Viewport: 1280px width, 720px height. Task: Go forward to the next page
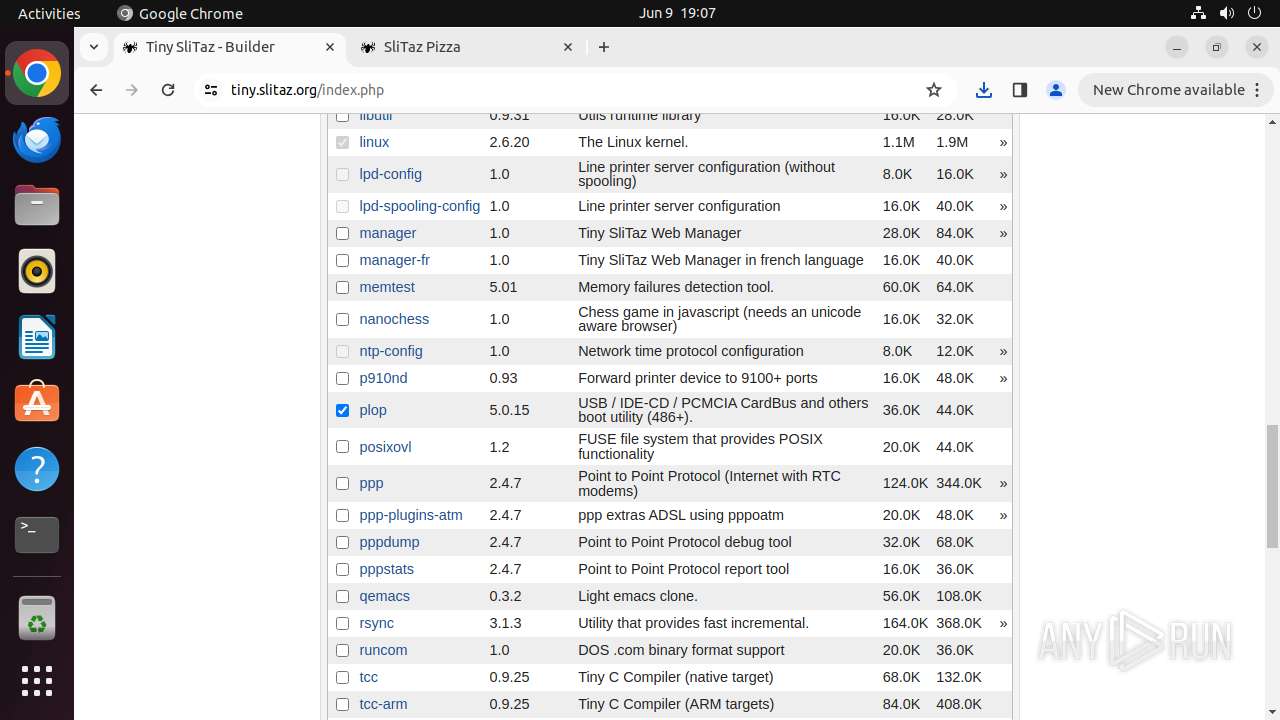132,90
